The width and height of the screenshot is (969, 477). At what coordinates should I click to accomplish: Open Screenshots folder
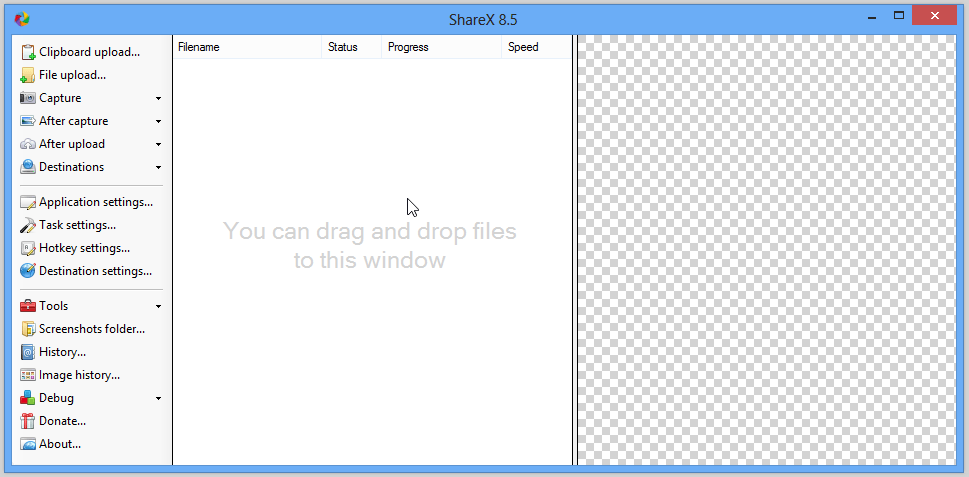coord(92,329)
